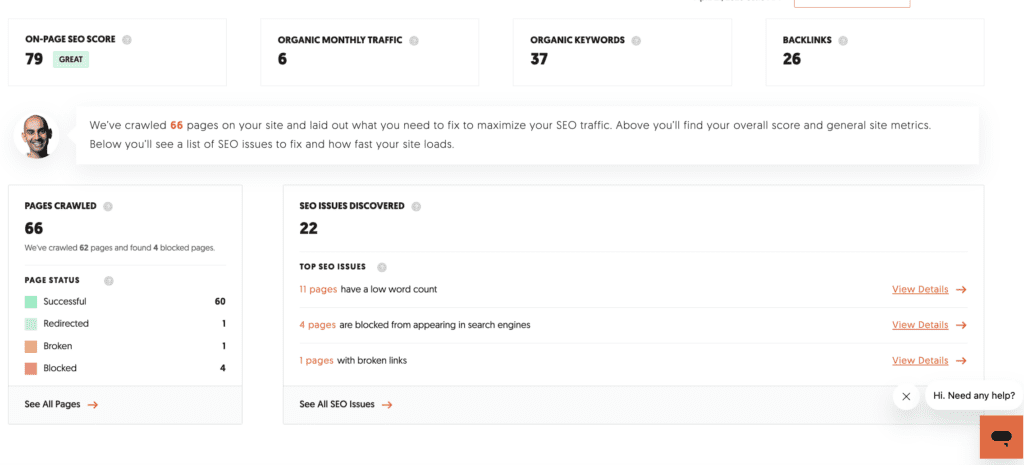Viewport: 1024px width, 465px height.
Task: Dismiss the 'Need any help?' chat prompt
Action: point(906,396)
